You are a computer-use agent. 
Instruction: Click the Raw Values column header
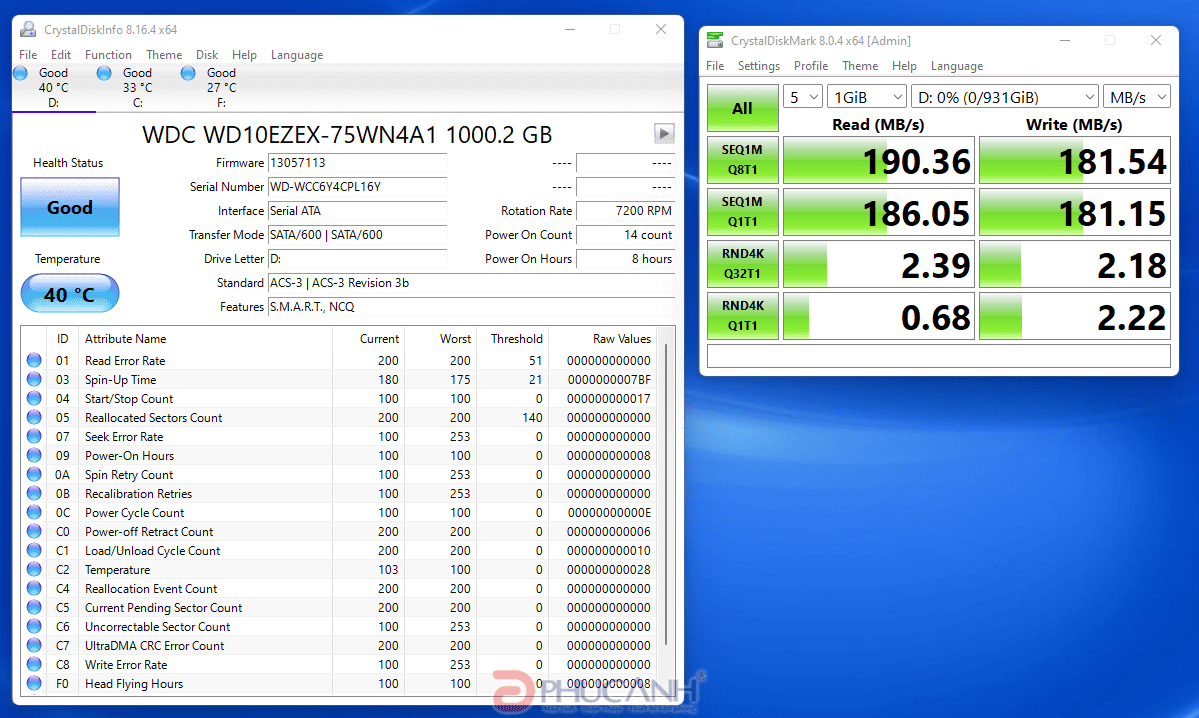point(603,339)
